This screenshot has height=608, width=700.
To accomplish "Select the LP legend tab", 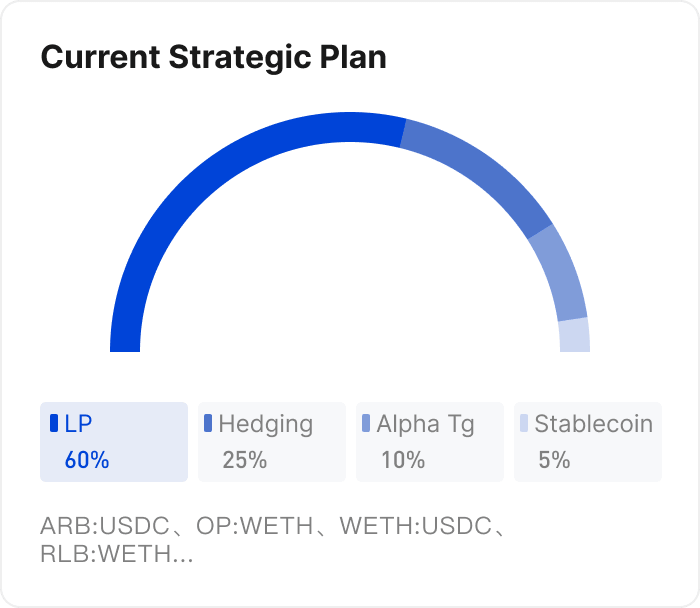I will 113,441.
